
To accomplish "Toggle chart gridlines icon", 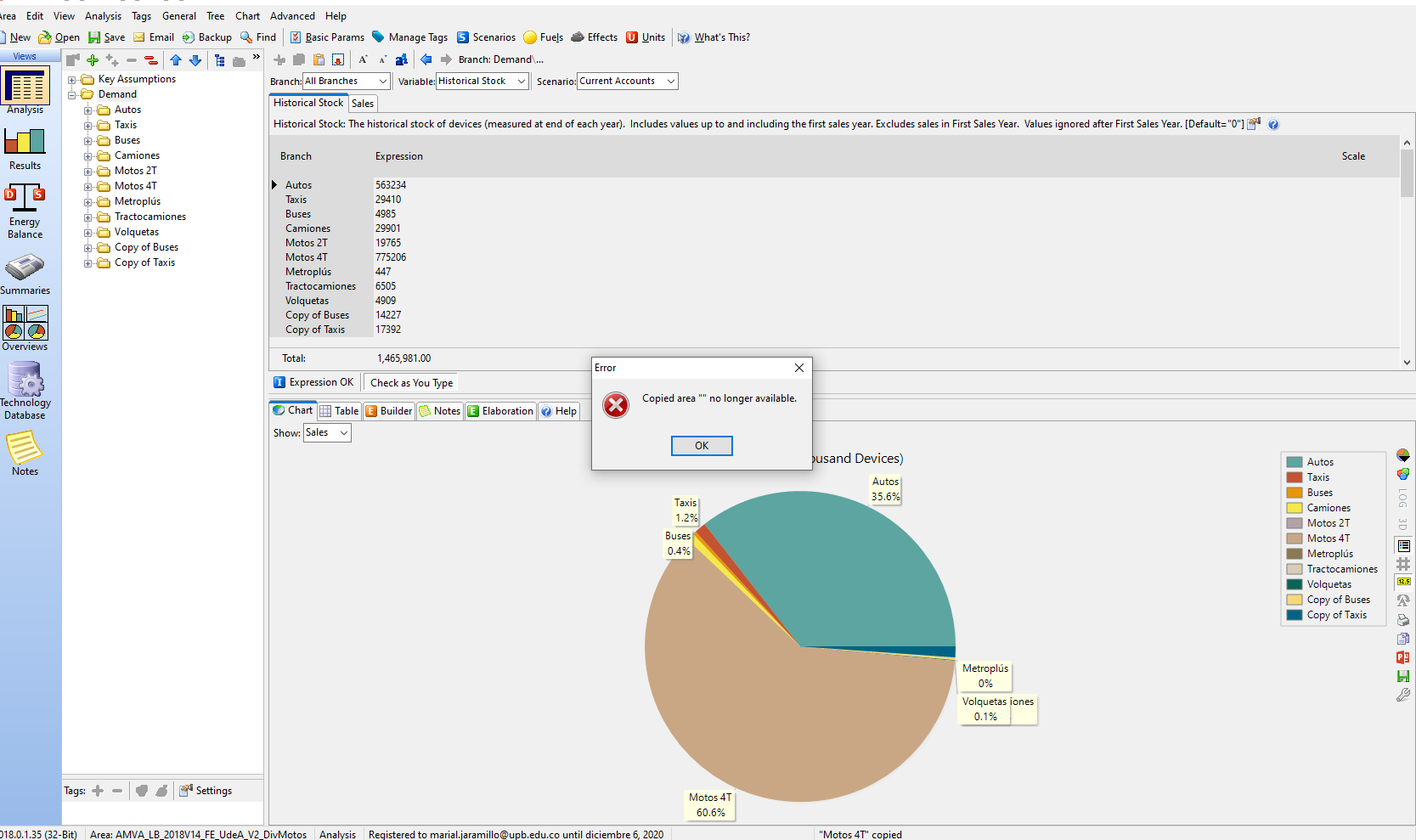I will (1403, 563).
